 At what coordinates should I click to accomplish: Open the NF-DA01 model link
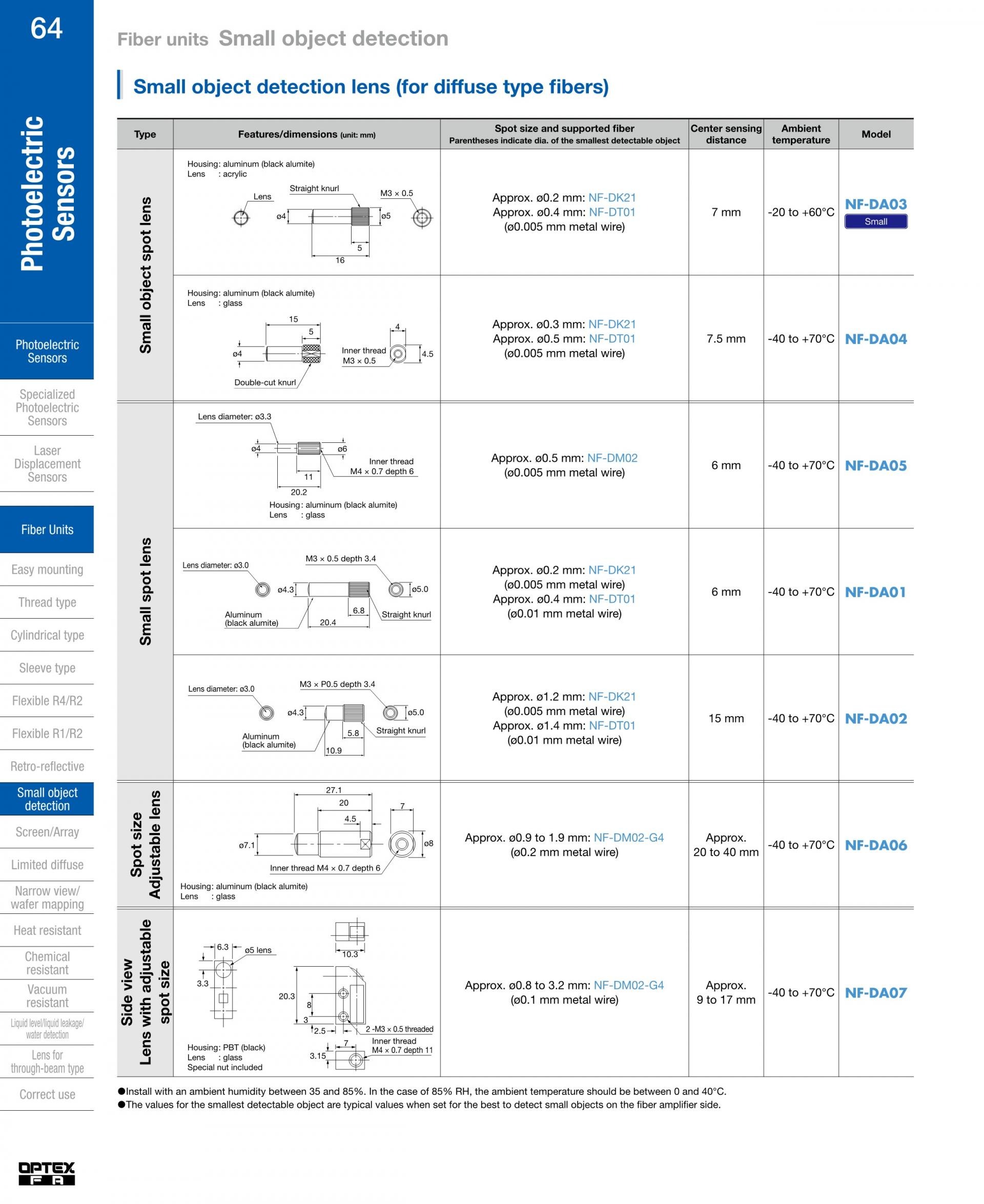[876, 592]
